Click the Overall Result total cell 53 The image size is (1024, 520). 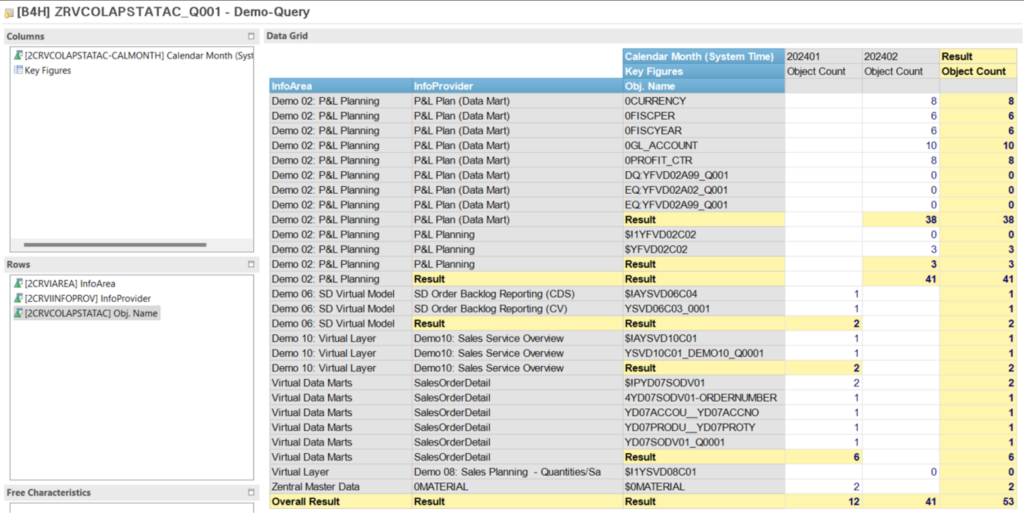[1009, 501]
